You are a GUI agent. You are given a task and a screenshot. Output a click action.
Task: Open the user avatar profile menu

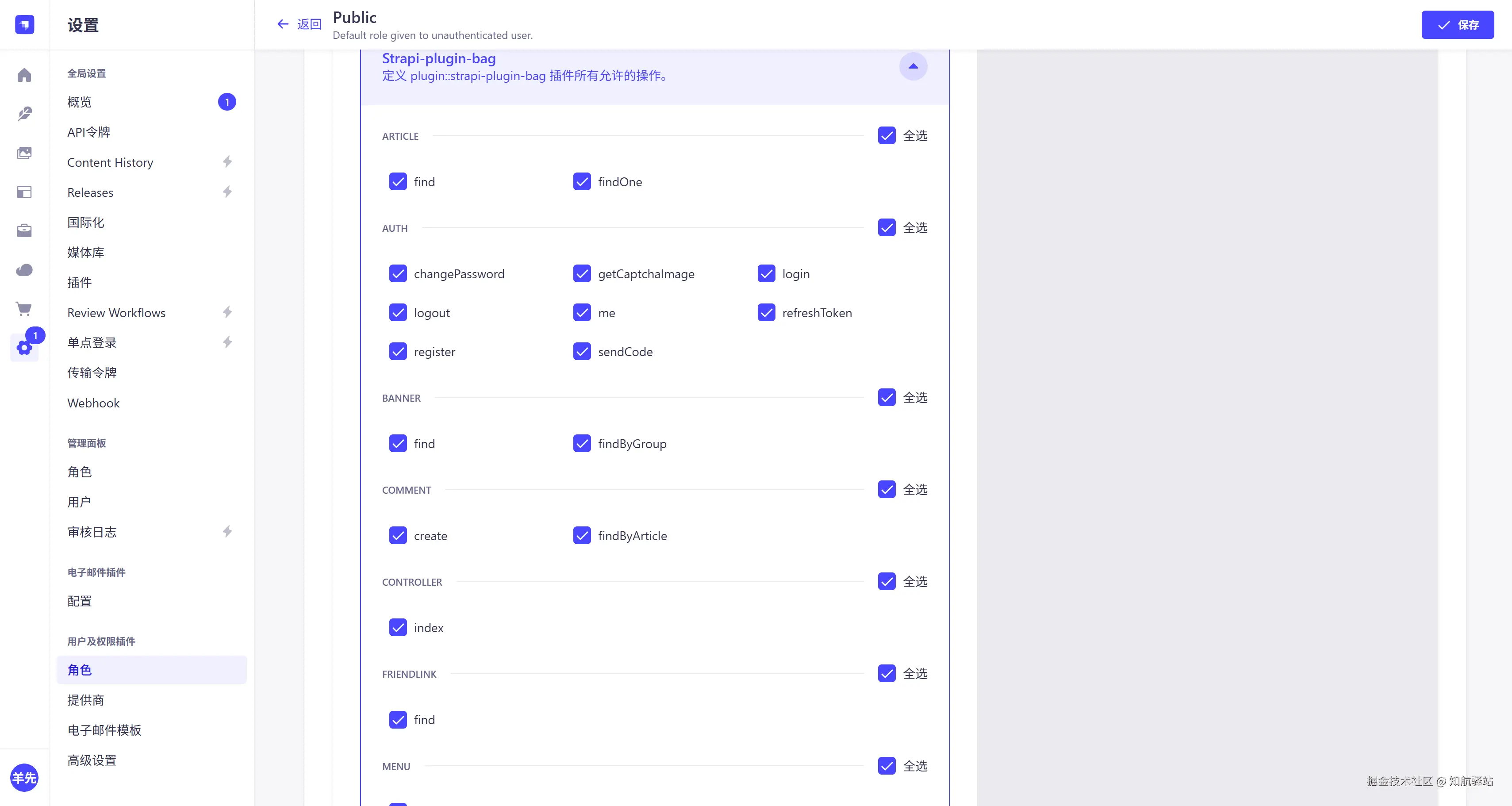pos(24,777)
